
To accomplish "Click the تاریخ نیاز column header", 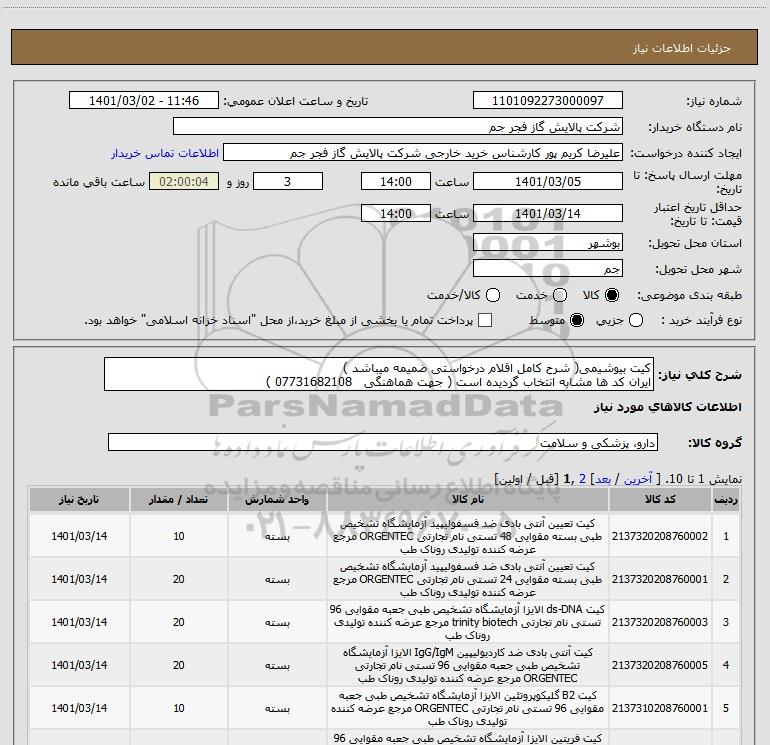I will [x=79, y=499].
